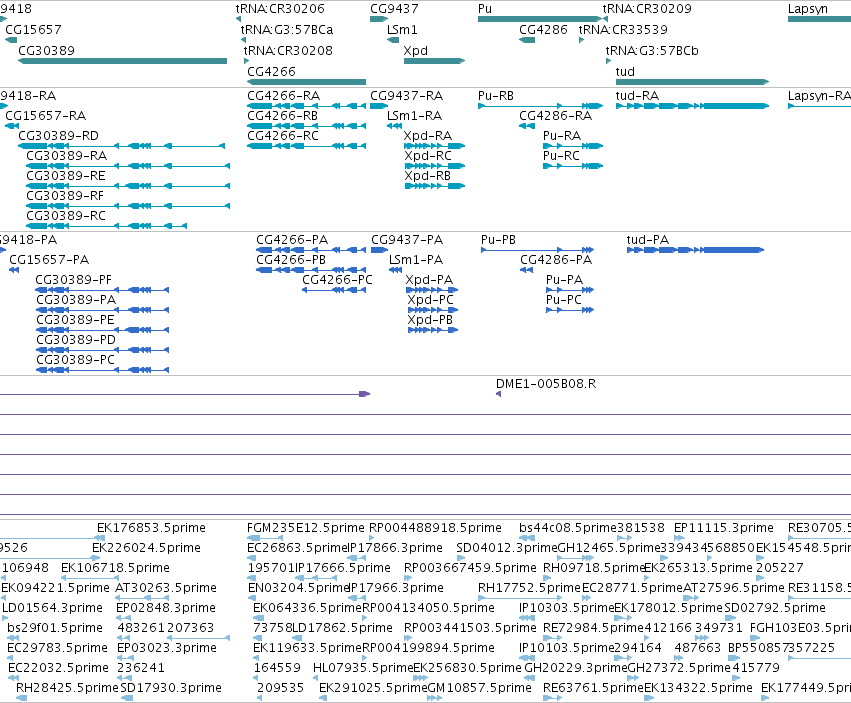The width and height of the screenshot is (851, 703).
Task: Select protein CG4286-PA label
Action: [x=556, y=259]
